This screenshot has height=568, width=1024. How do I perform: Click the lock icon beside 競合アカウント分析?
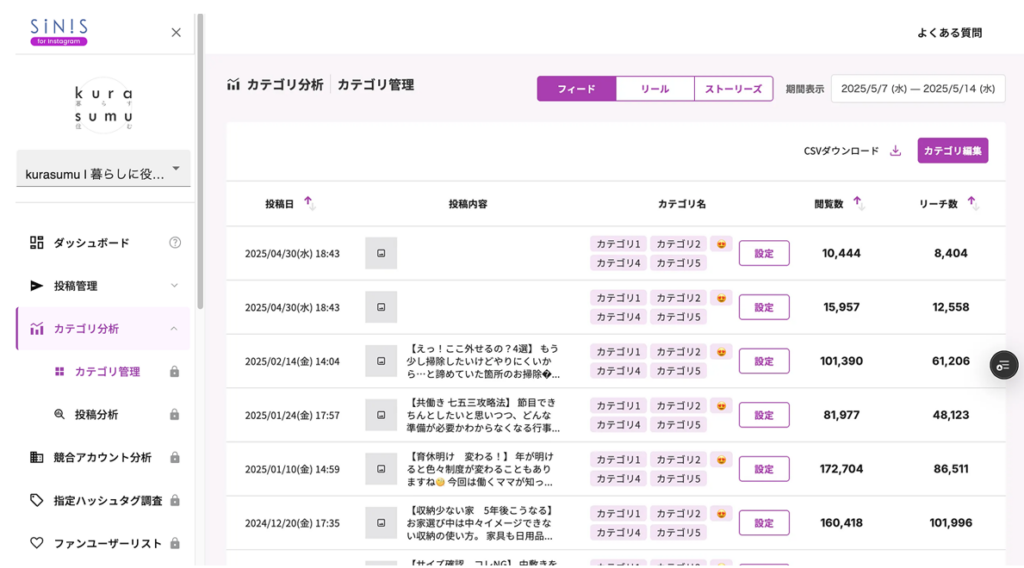click(x=175, y=457)
